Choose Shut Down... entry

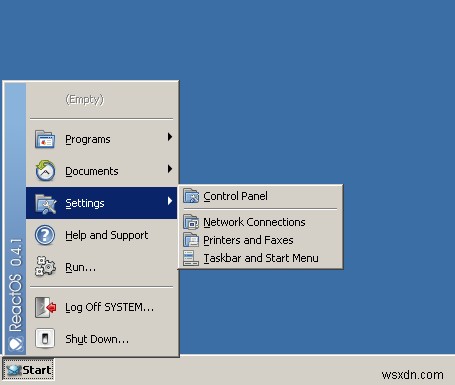coord(101,339)
